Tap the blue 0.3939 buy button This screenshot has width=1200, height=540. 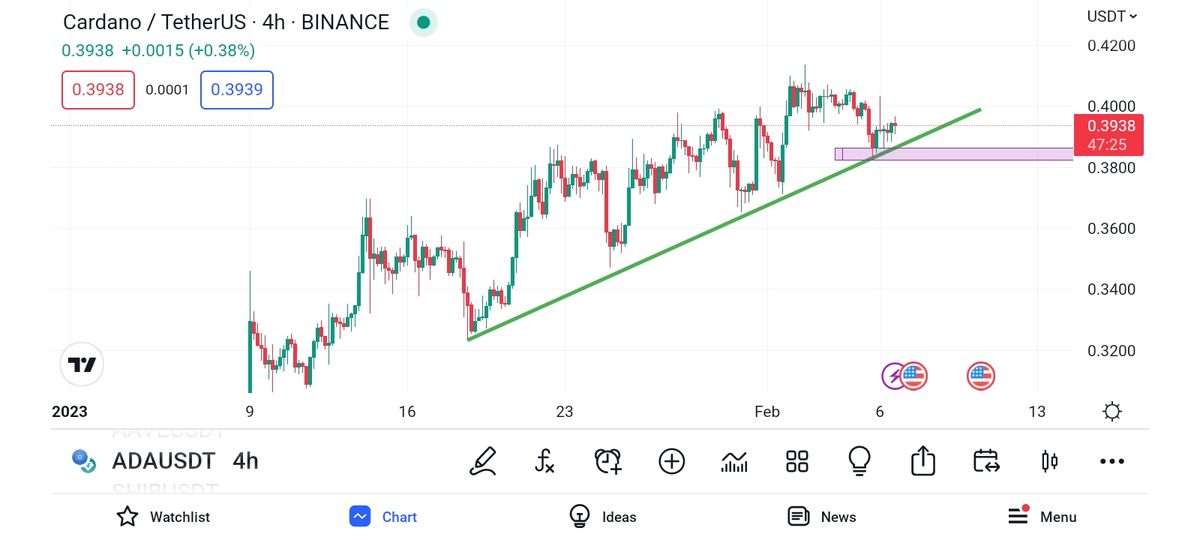point(237,90)
